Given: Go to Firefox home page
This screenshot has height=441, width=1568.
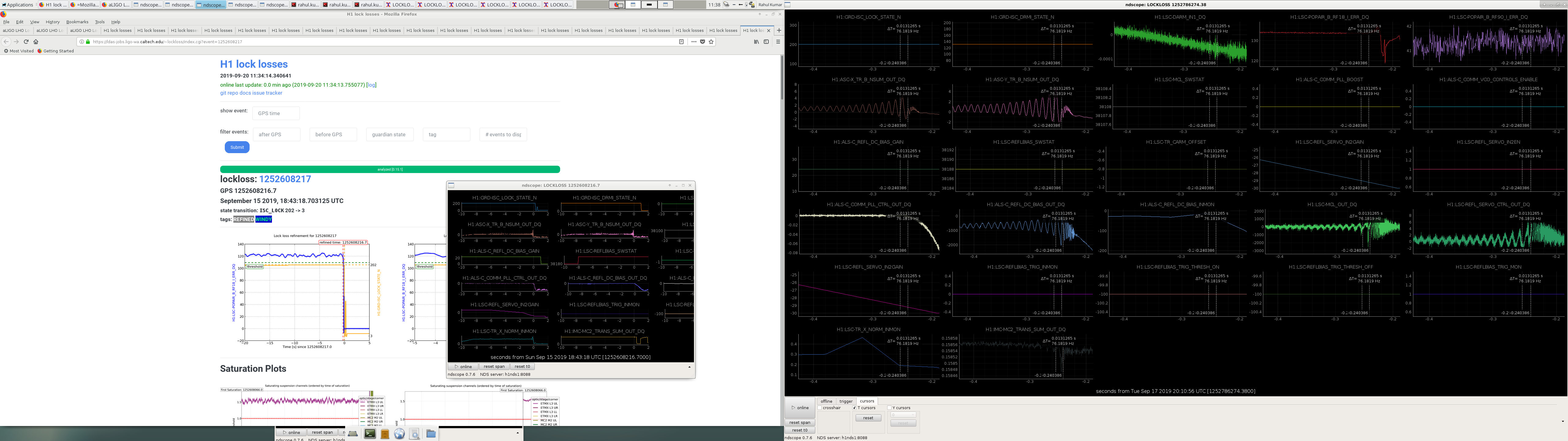Looking at the screenshot, I should pyautogui.click(x=36, y=41).
